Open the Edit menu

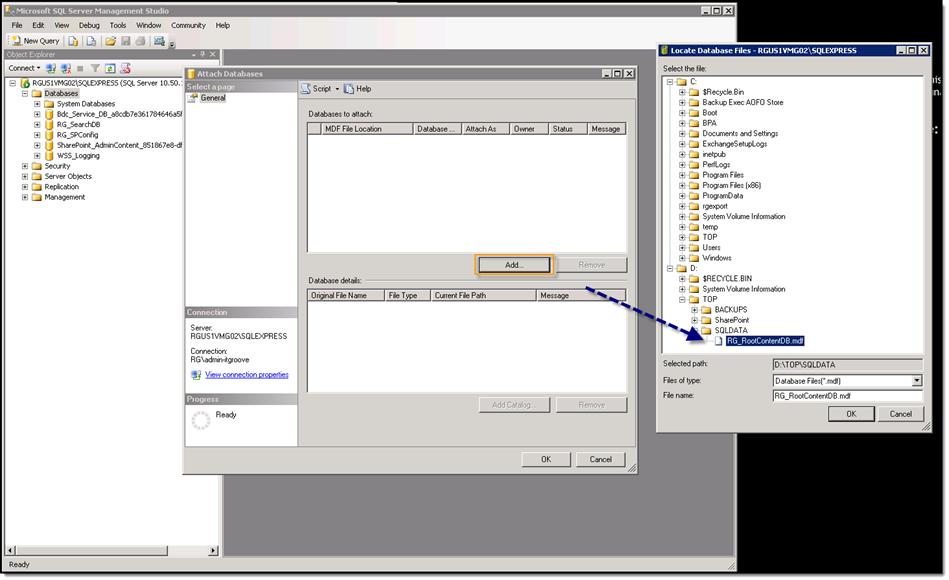(38, 25)
